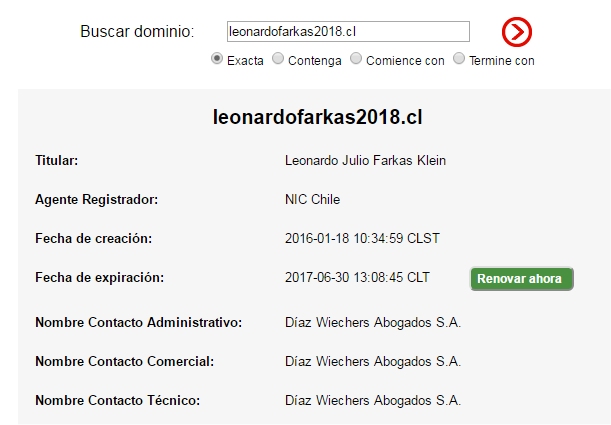Click the Agente Registrador label
The height and width of the screenshot is (425, 611).
96,199
